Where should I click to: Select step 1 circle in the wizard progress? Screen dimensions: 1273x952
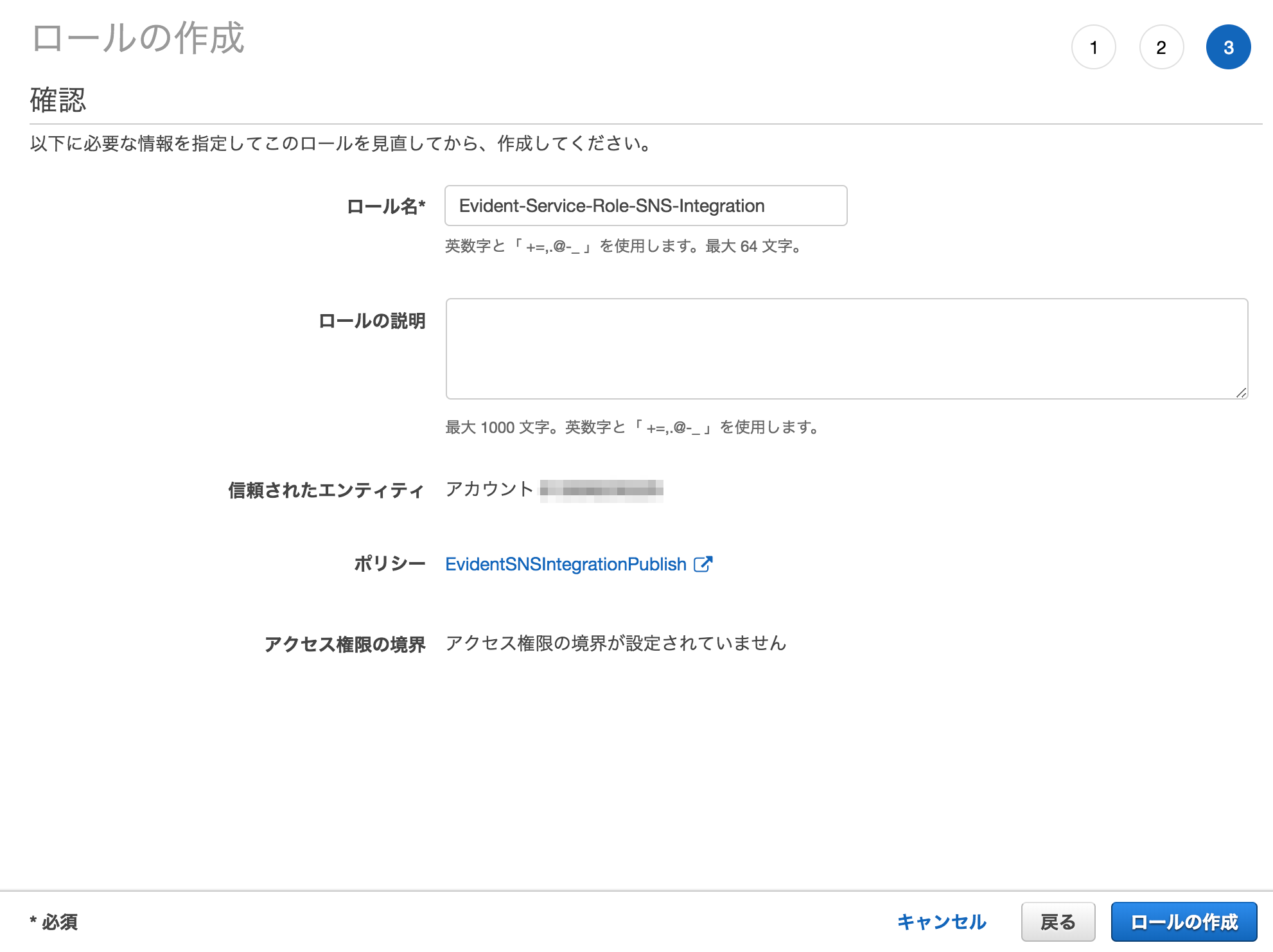click(1094, 47)
